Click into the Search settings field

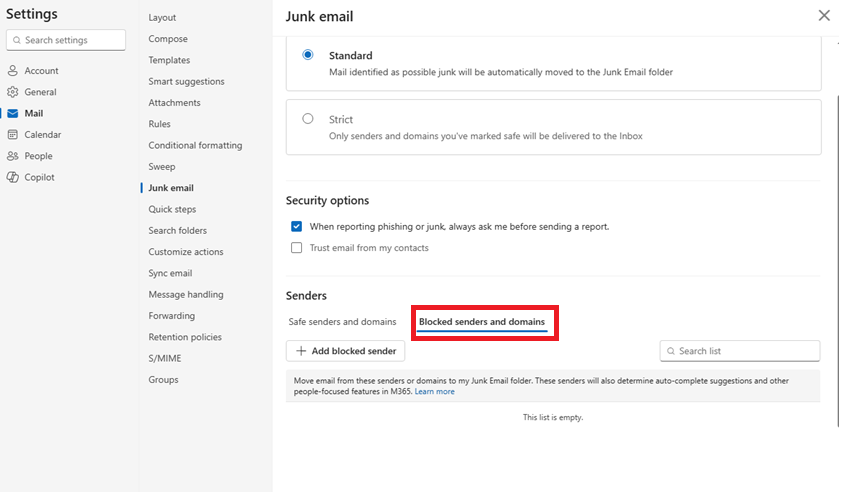(66, 40)
